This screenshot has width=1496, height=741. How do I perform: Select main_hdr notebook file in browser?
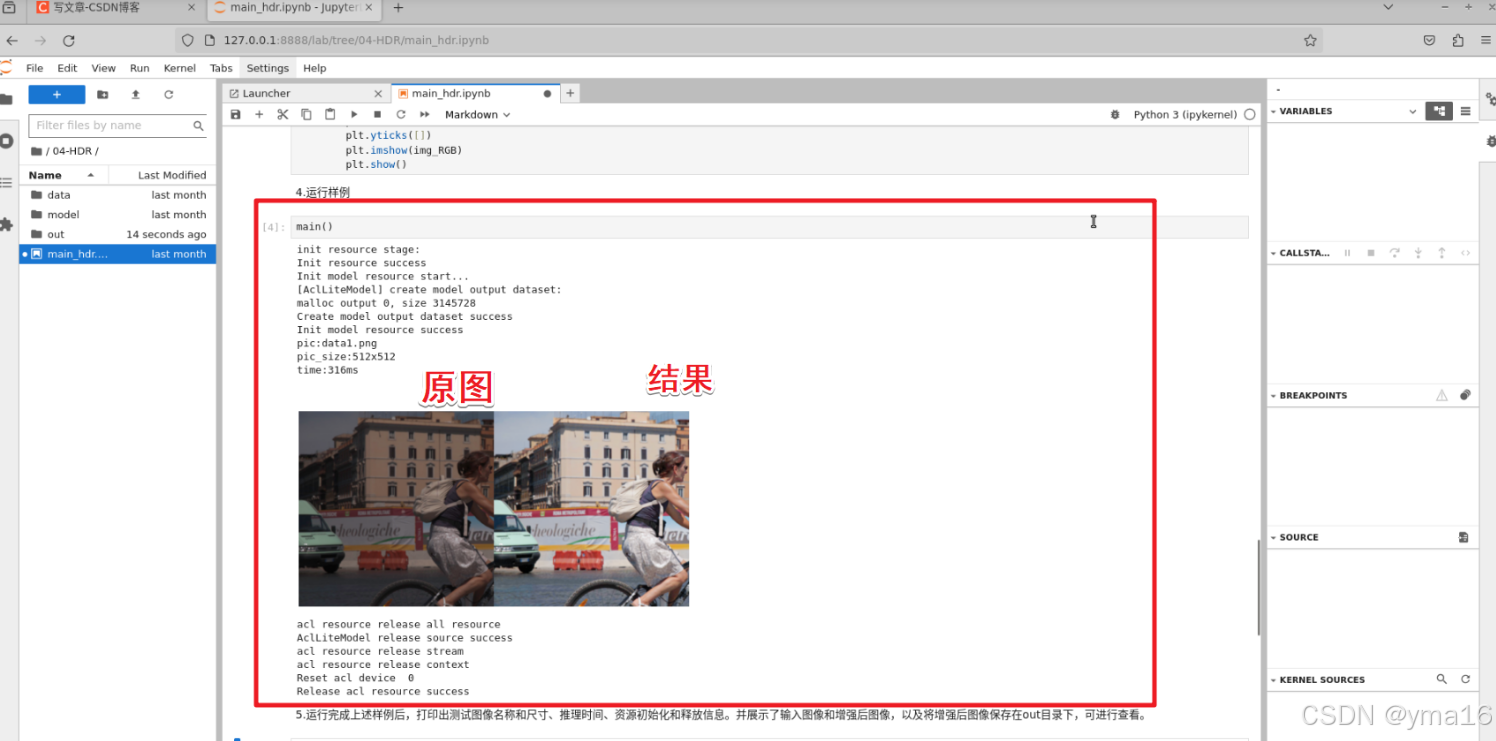click(118, 254)
